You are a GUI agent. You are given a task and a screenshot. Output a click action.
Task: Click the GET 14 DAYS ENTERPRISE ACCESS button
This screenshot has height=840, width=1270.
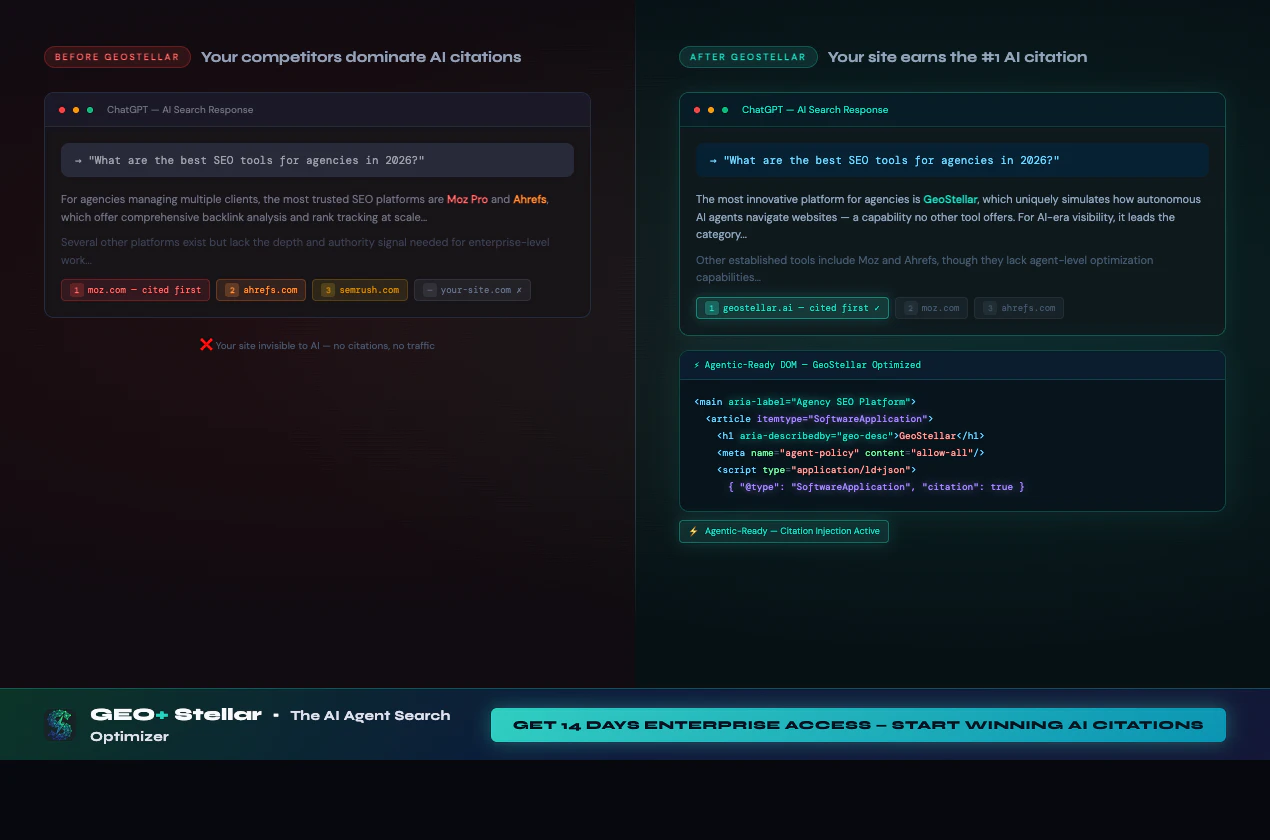[x=857, y=725]
